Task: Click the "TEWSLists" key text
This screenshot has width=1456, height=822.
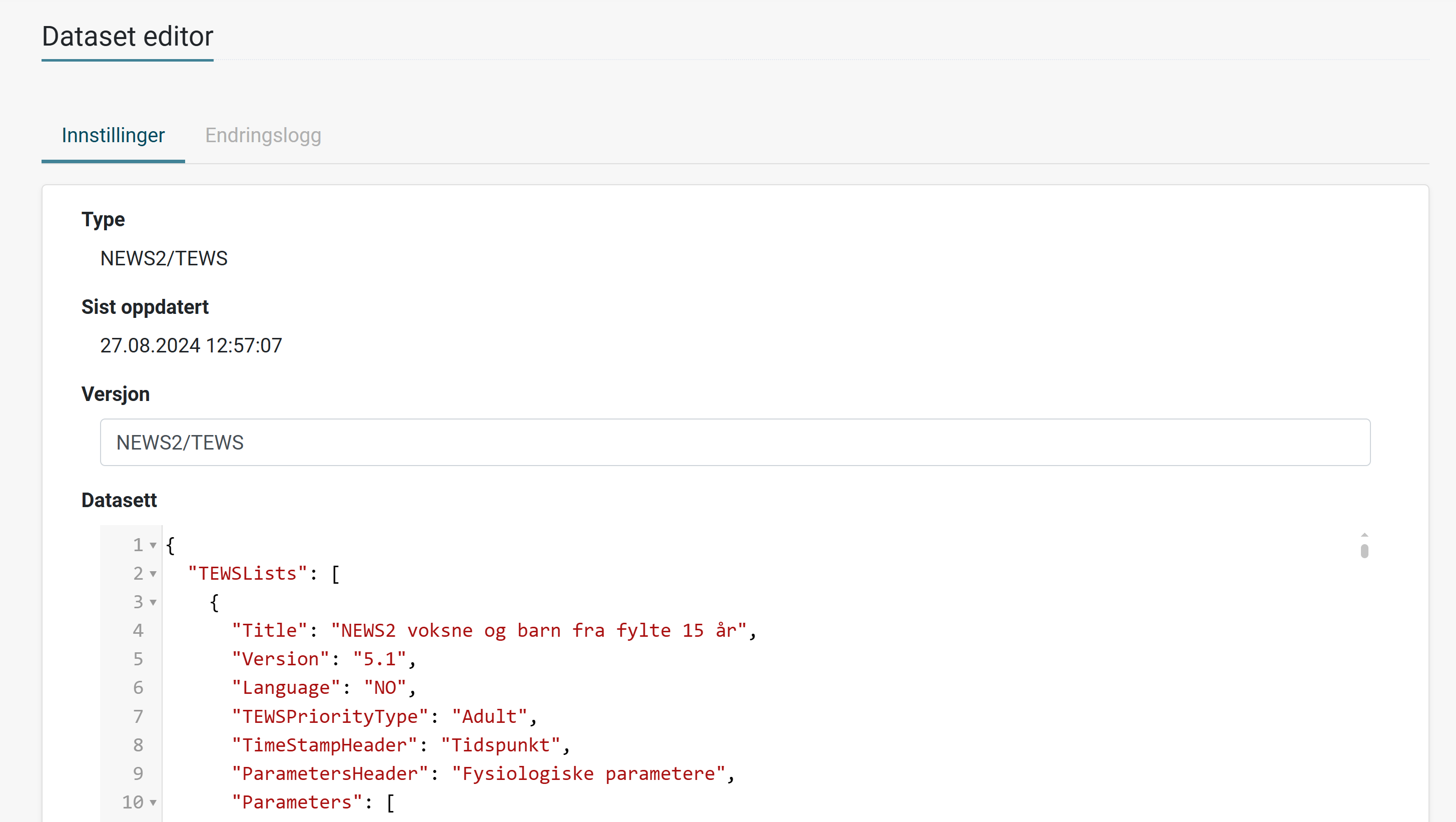Action: [x=248, y=574]
